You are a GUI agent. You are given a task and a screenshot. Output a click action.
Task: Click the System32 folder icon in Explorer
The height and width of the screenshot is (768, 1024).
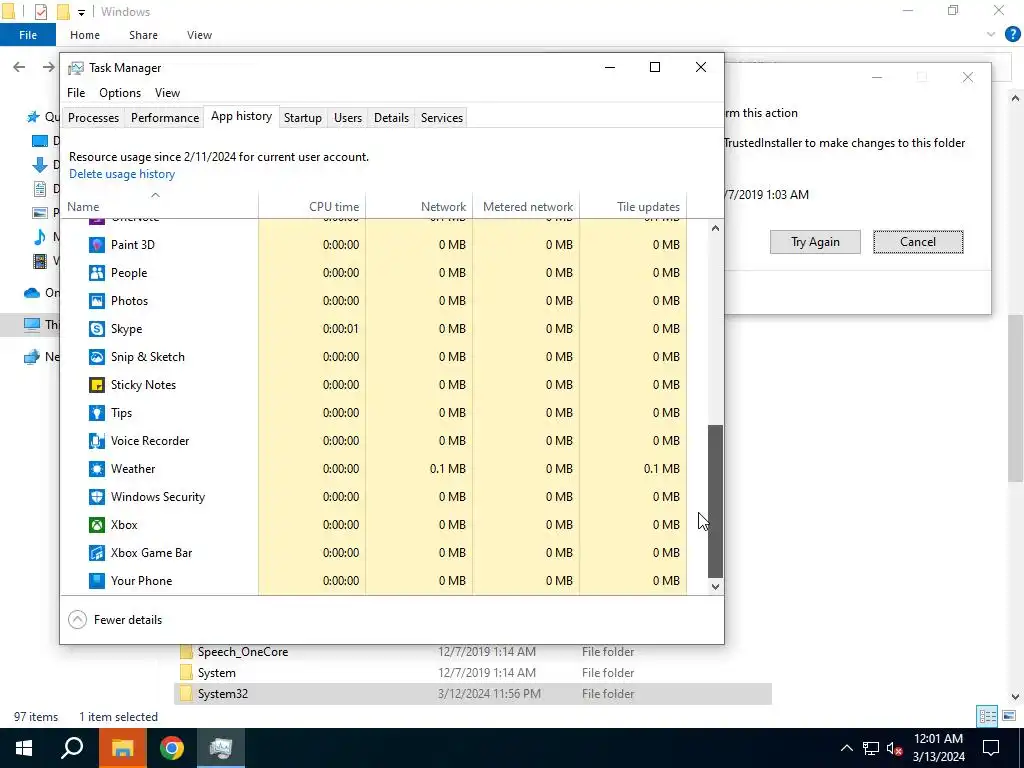click(x=187, y=694)
